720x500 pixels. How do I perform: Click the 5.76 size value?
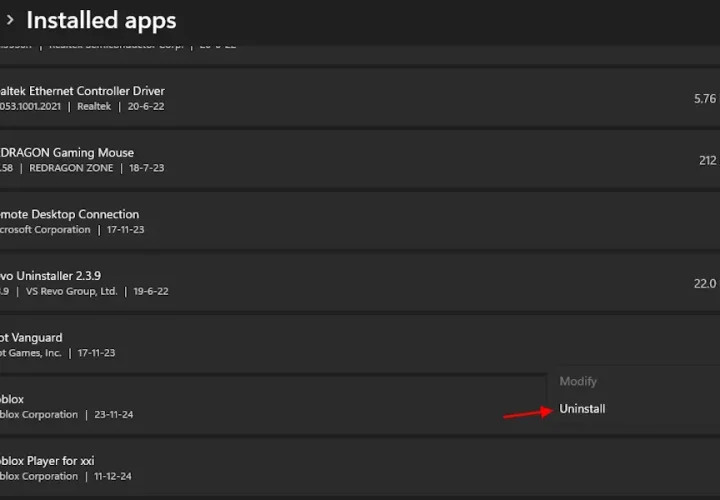[705, 99]
